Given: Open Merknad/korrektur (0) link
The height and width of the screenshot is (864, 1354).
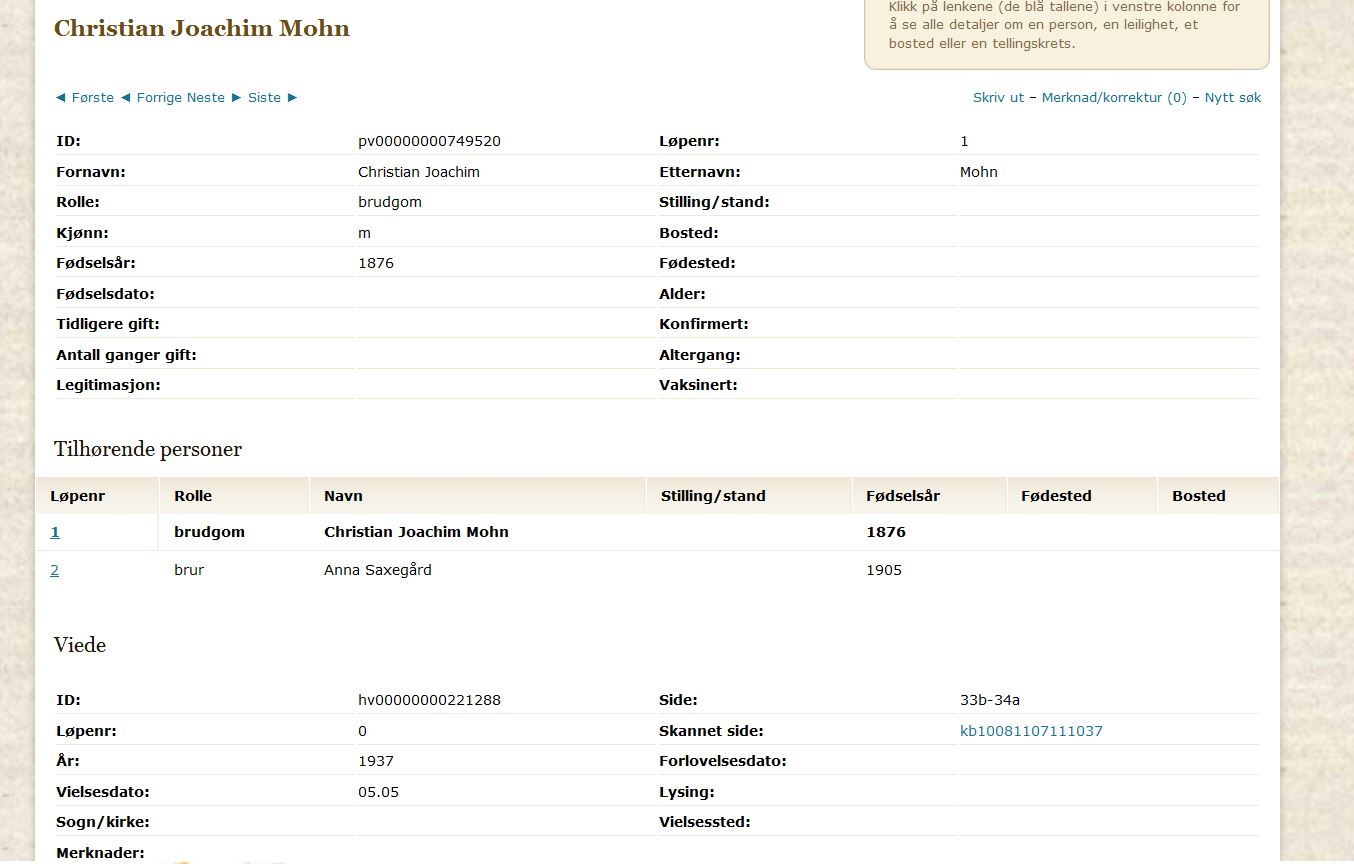Looking at the screenshot, I should click(x=1114, y=98).
